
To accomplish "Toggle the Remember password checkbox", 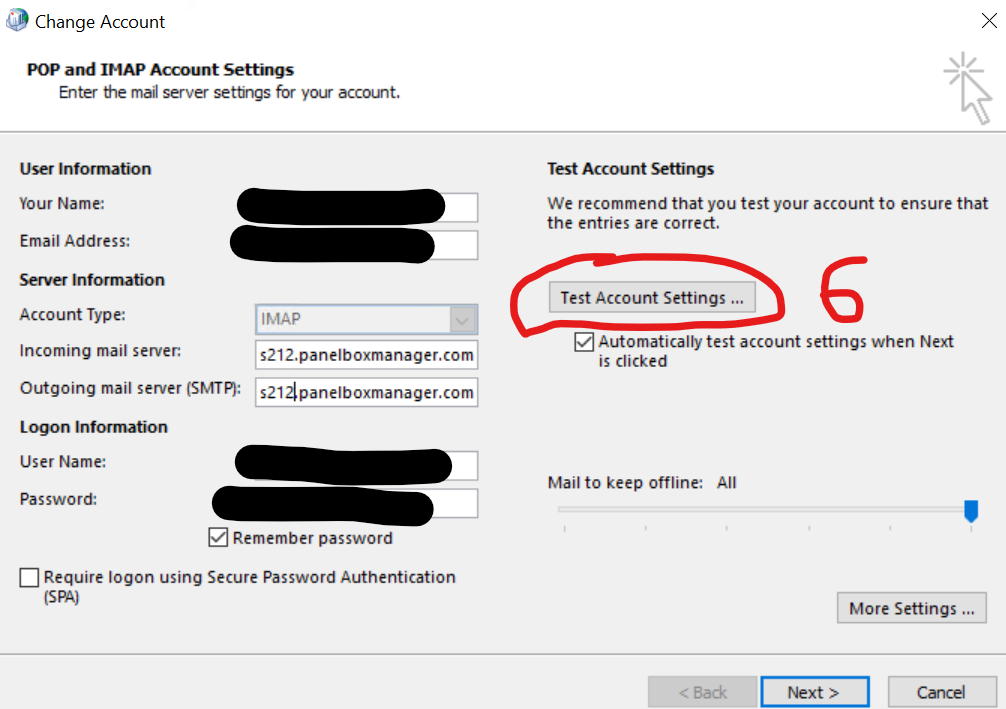I will [x=218, y=538].
